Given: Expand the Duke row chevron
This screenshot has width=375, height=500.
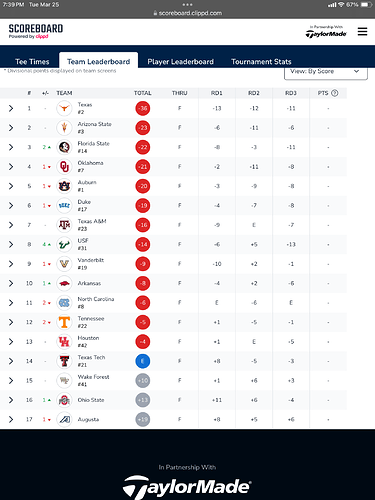Looking at the screenshot, I should 11,205.
